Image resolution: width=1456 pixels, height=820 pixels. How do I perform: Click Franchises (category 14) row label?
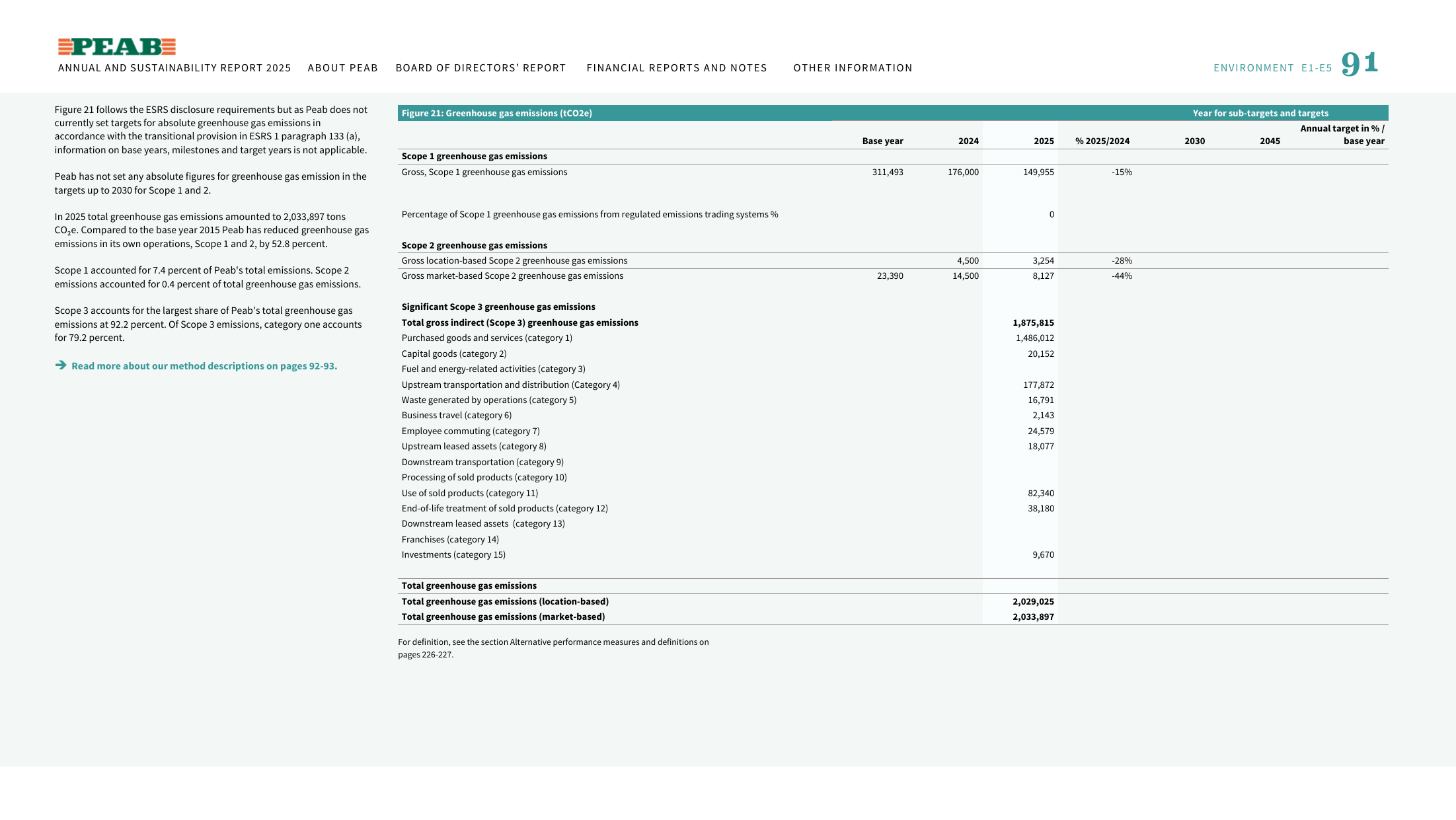[450, 539]
